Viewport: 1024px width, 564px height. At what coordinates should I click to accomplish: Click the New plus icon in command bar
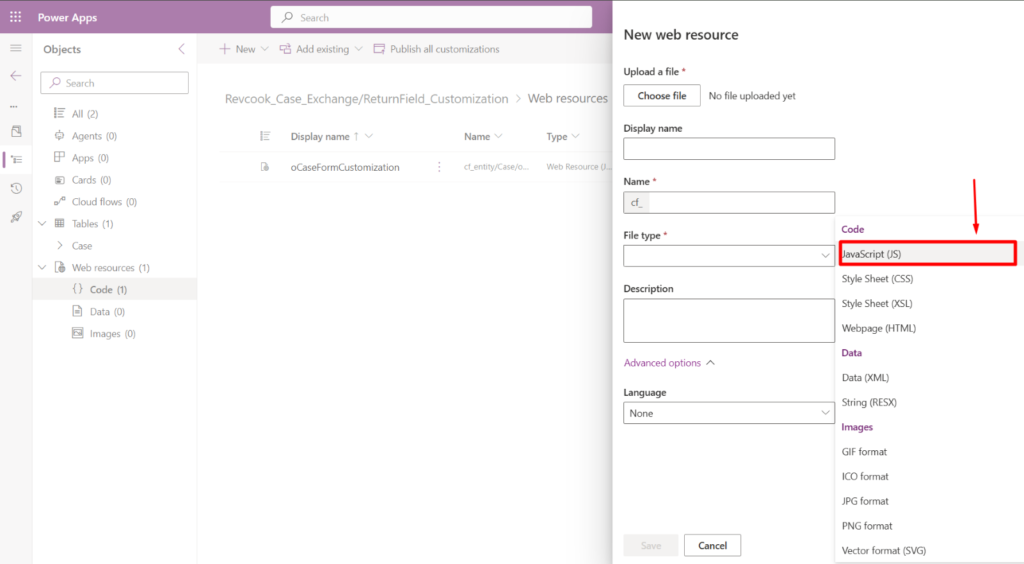(x=225, y=49)
